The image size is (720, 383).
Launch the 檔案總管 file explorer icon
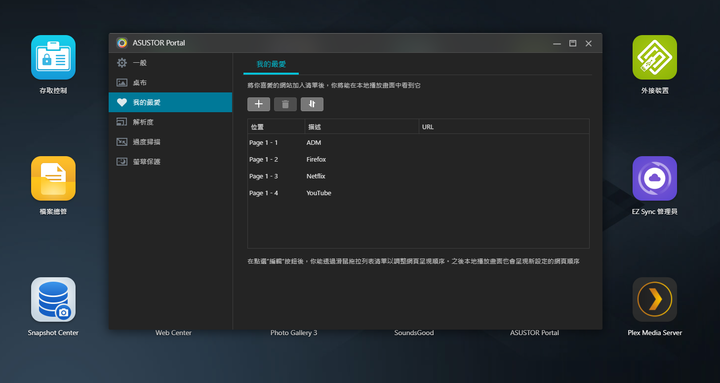point(53,178)
